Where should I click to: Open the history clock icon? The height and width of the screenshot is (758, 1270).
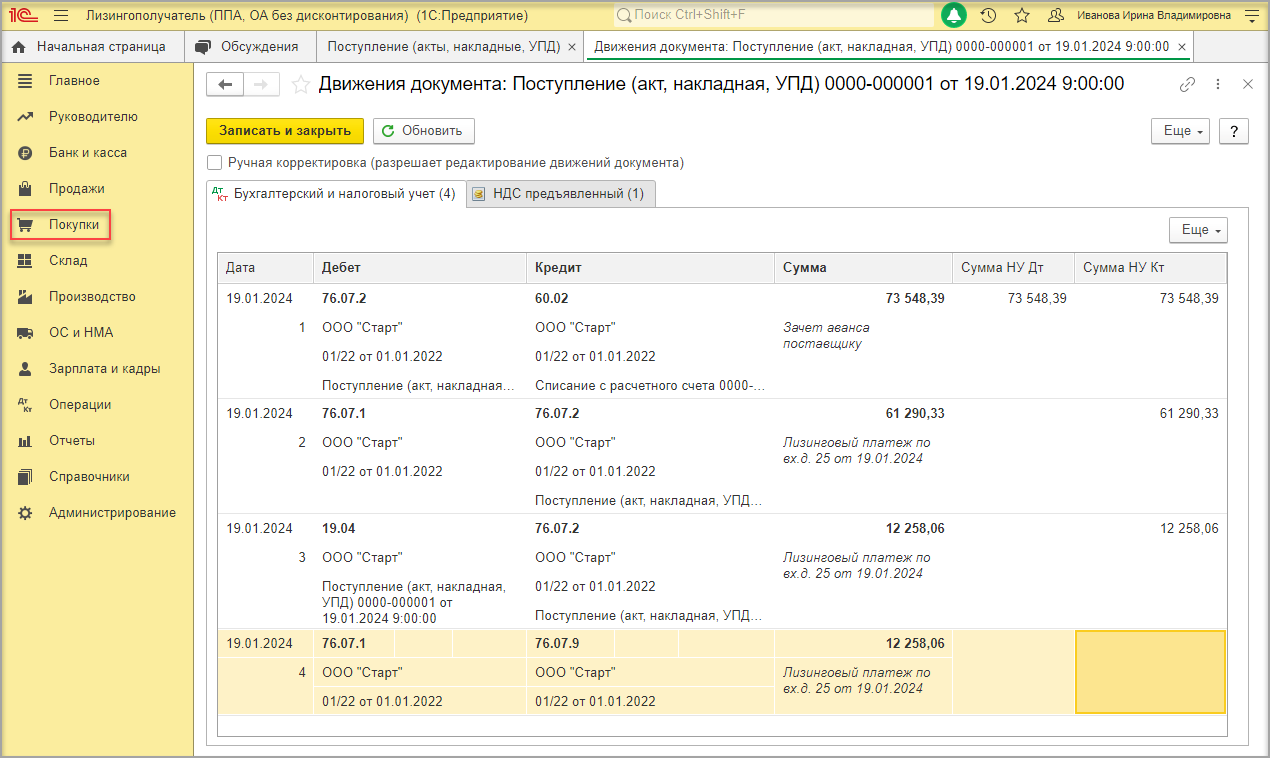[988, 15]
